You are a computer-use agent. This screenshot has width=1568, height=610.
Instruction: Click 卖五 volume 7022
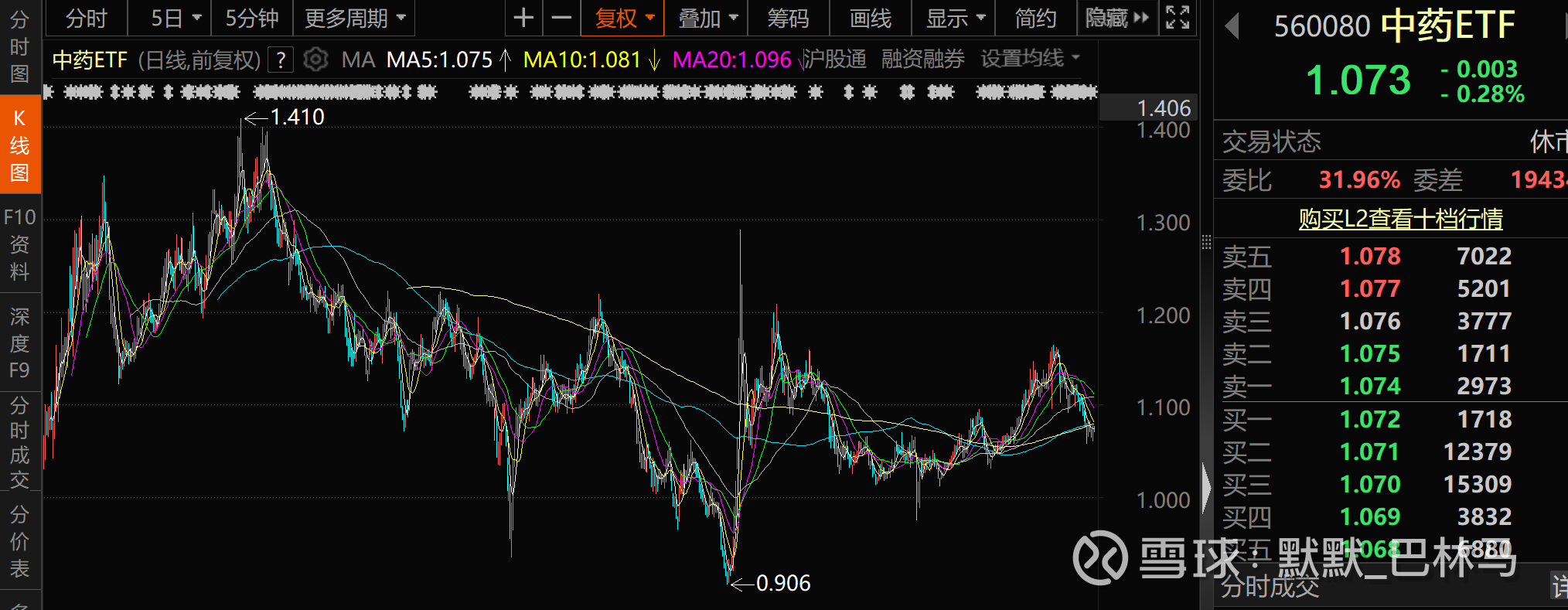[x=1484, y=256]
